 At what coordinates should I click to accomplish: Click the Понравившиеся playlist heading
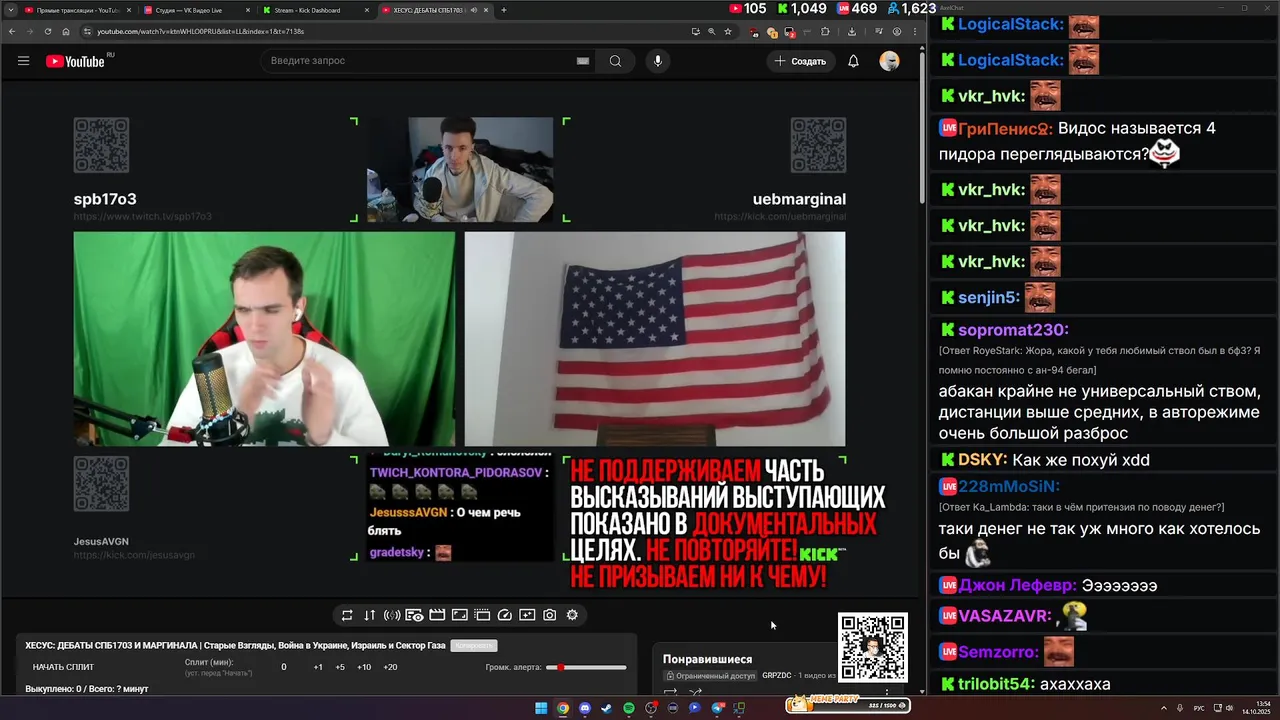(707, 659)
